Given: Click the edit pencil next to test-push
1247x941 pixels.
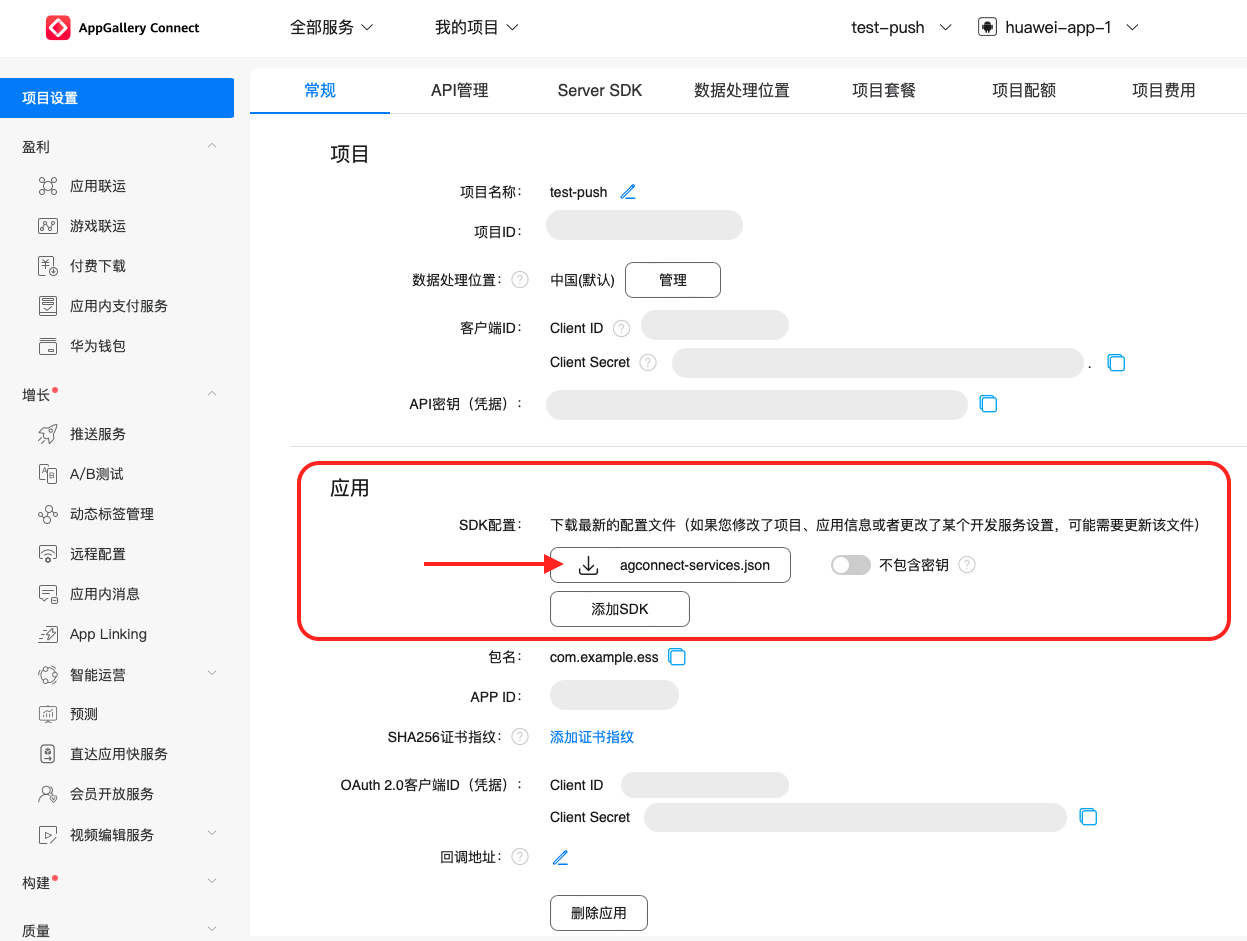Looking at the screenshot, I should 628,192.
